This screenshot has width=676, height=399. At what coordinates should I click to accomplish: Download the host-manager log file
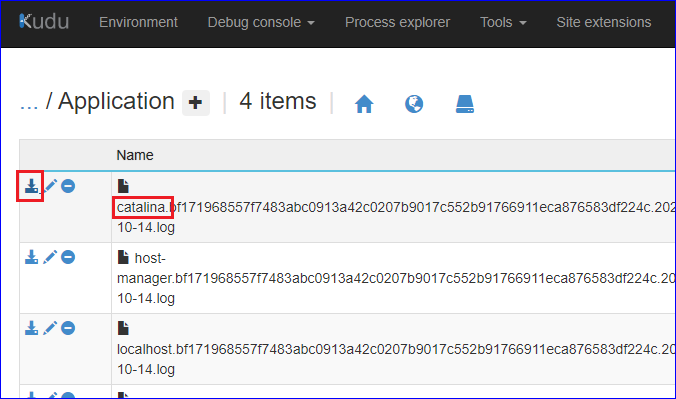point(31,257)
